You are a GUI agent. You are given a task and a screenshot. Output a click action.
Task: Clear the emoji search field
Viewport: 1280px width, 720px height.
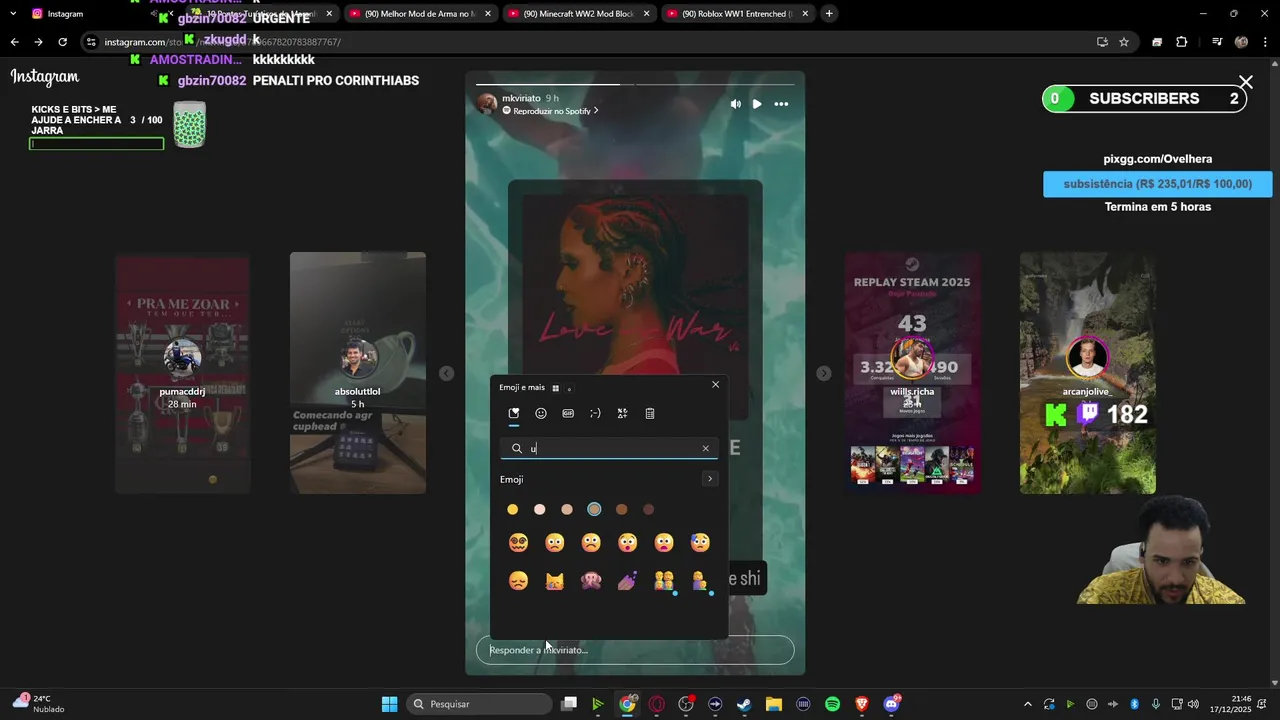(705, 449)
